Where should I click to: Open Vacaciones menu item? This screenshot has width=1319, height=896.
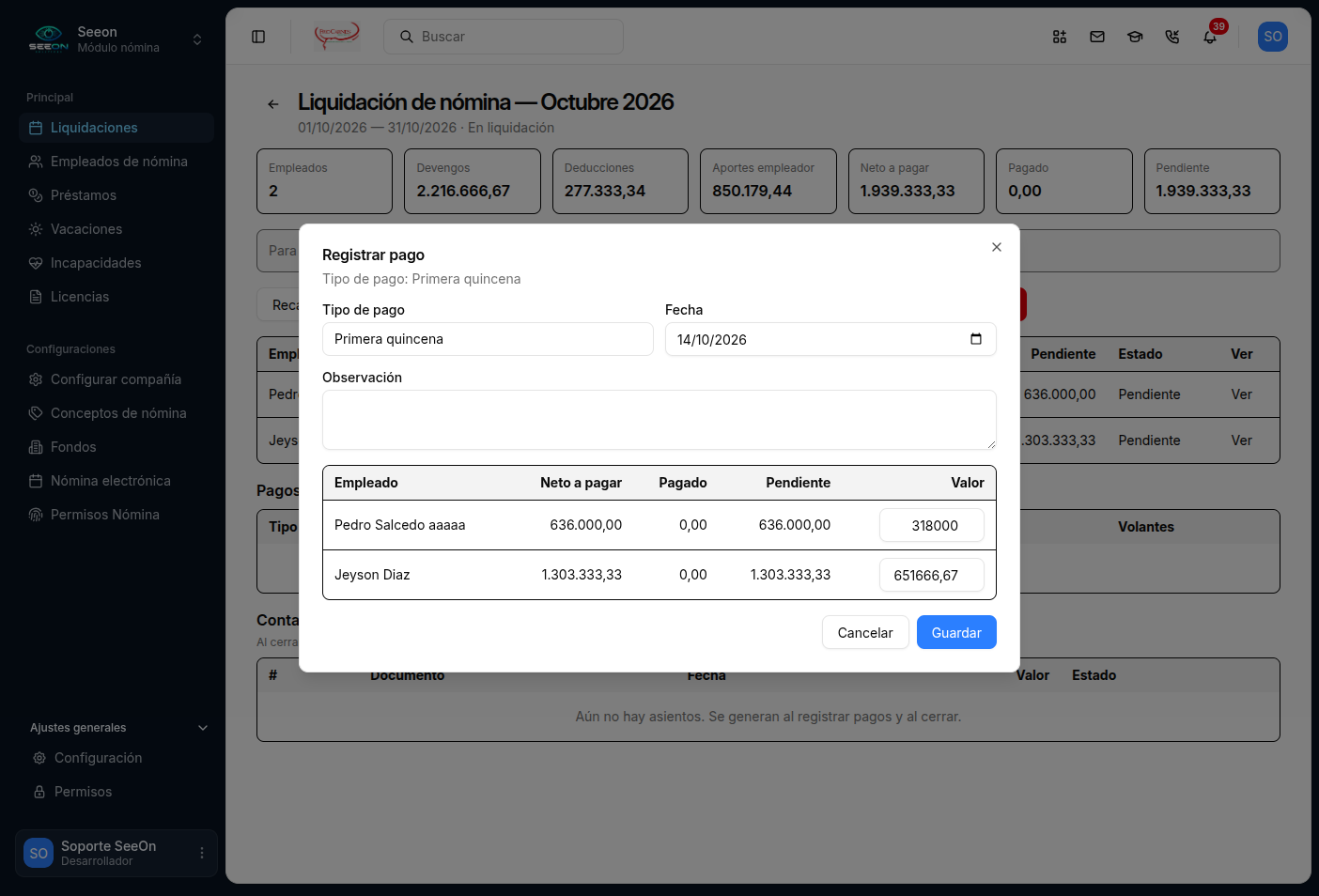116,229
